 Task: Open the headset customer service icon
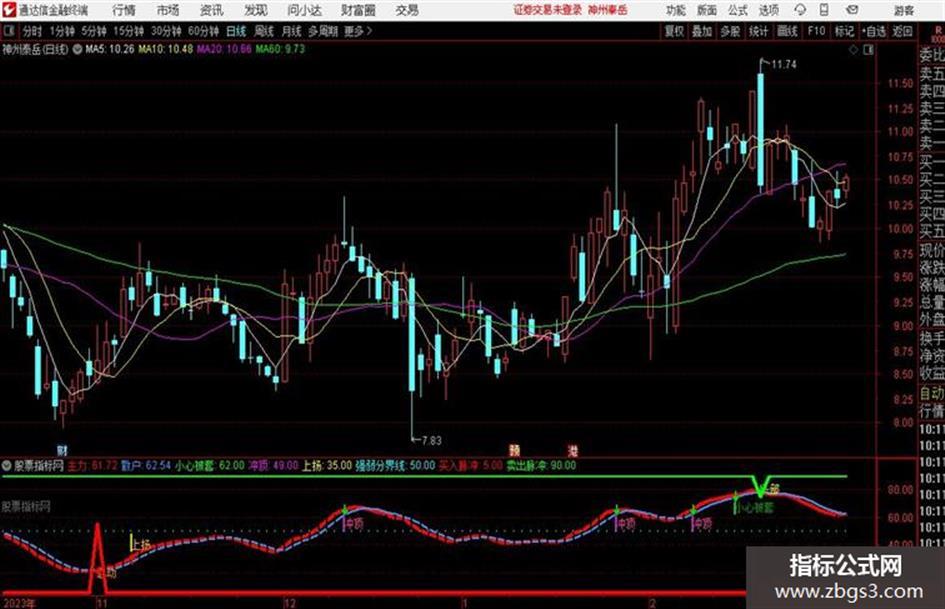pos(800,10)
